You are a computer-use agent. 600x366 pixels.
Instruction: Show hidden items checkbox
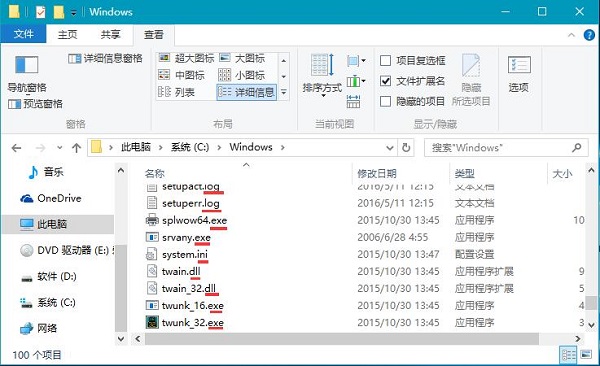(x=385, y=101)
